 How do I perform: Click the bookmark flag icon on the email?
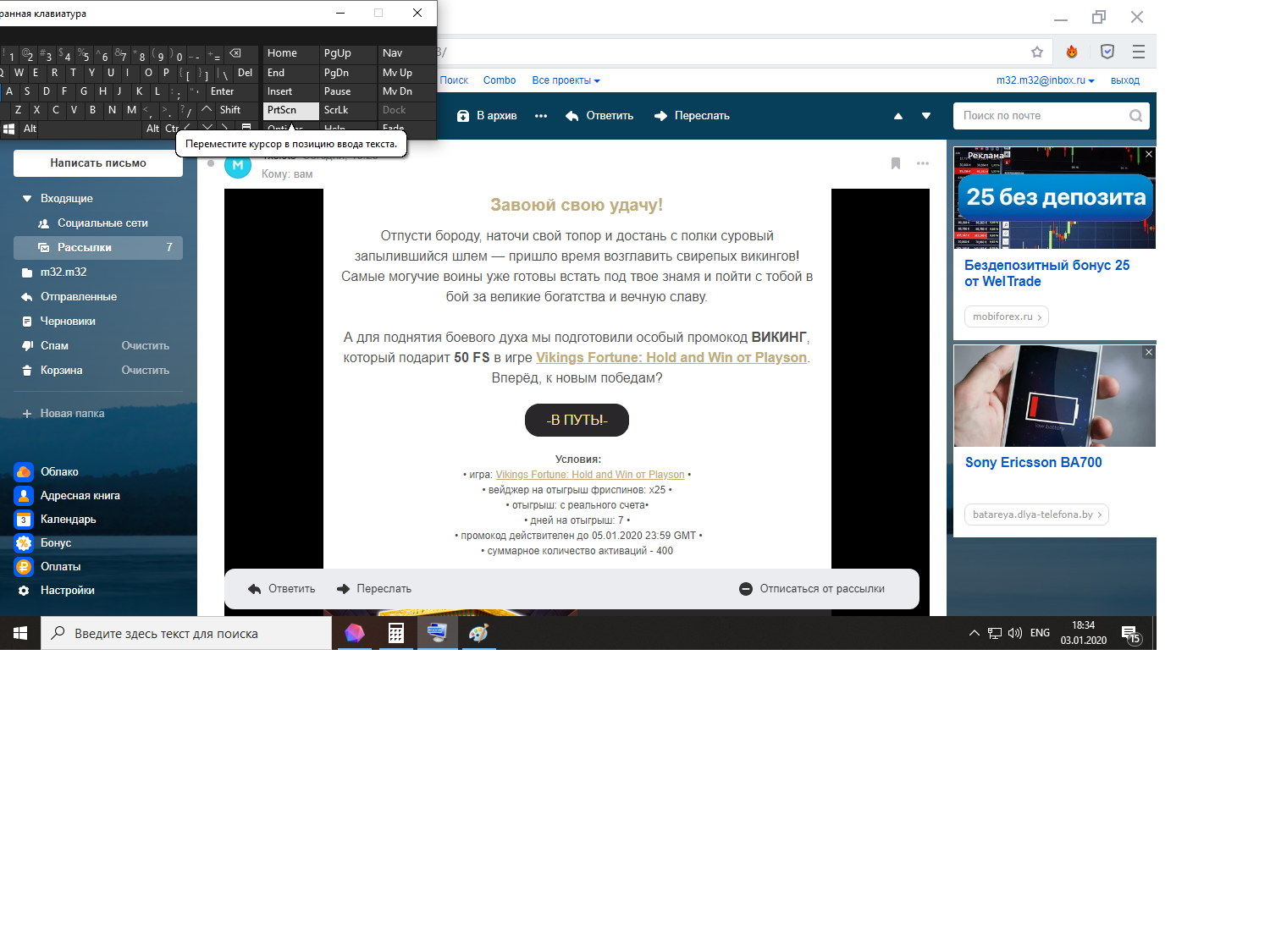(895, 163)
